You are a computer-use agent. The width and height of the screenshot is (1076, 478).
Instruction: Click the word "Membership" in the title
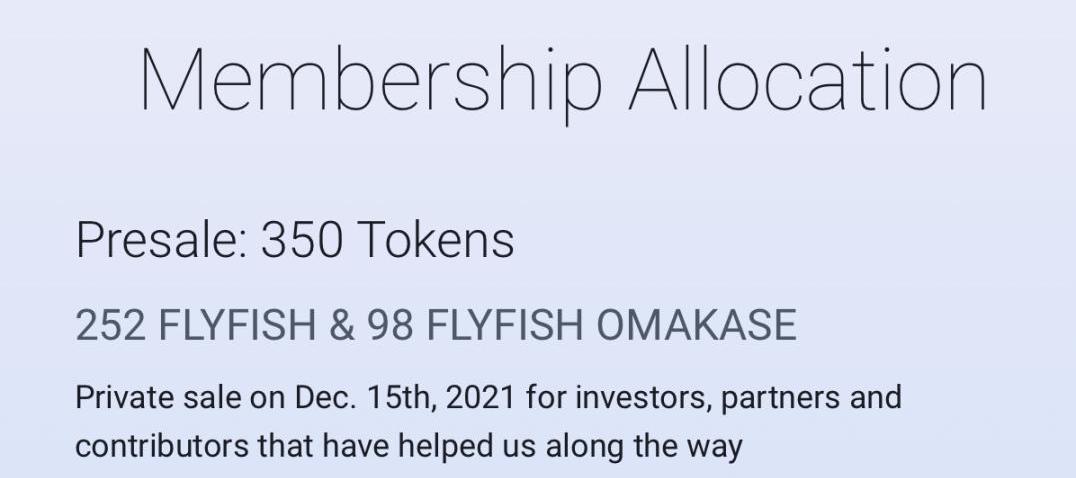[x=371, y=80]
